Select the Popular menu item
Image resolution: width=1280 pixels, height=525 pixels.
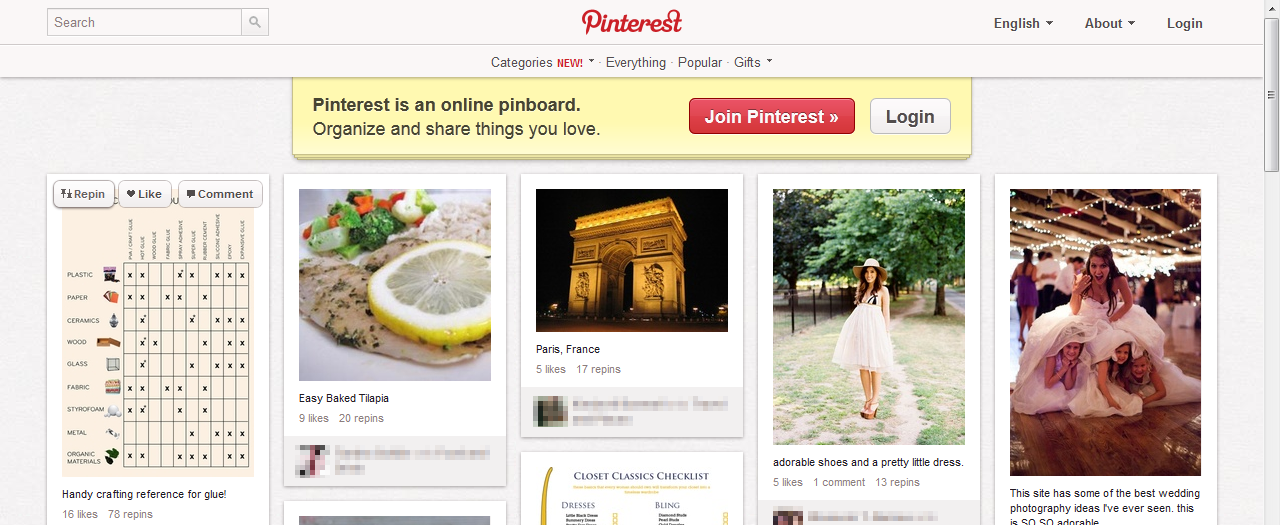(x=700, y=62)
